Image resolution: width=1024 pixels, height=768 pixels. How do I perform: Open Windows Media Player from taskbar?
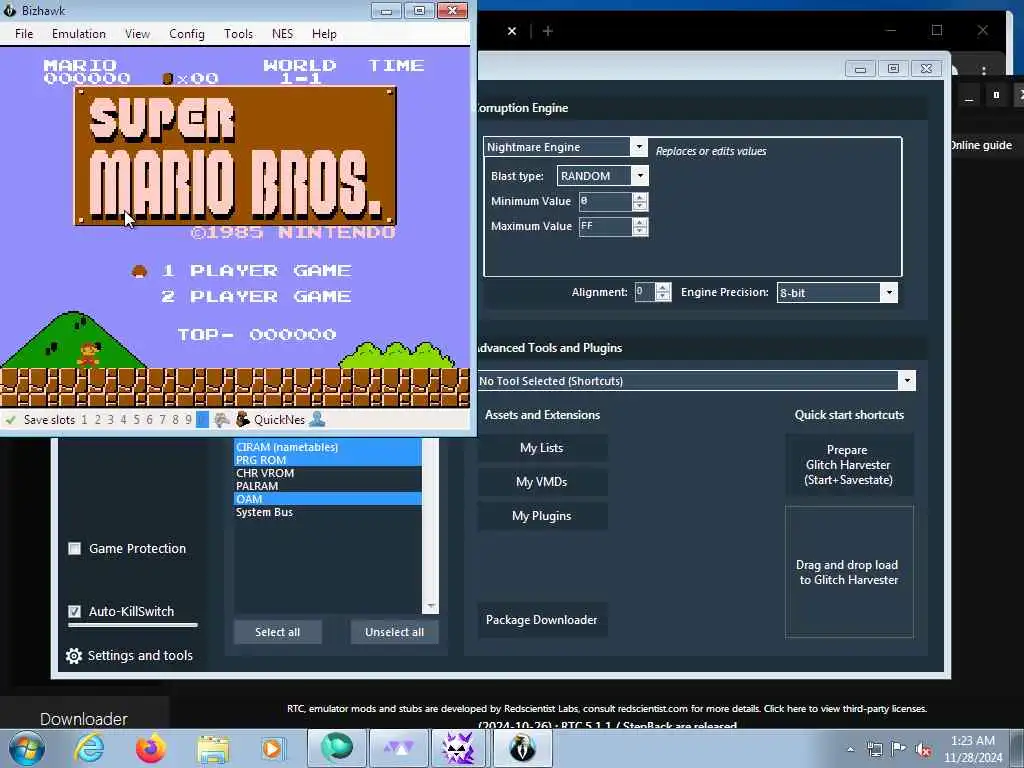(x=272, y=748)
